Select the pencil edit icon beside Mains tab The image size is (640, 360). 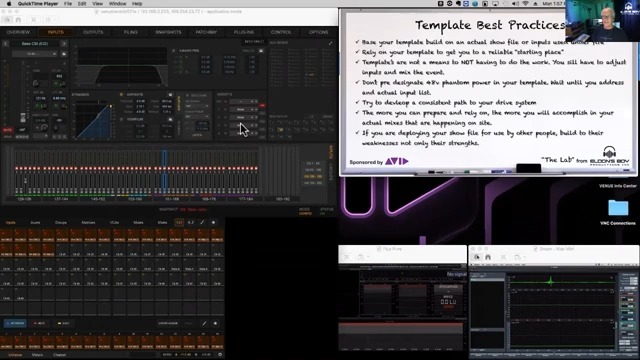202,222
